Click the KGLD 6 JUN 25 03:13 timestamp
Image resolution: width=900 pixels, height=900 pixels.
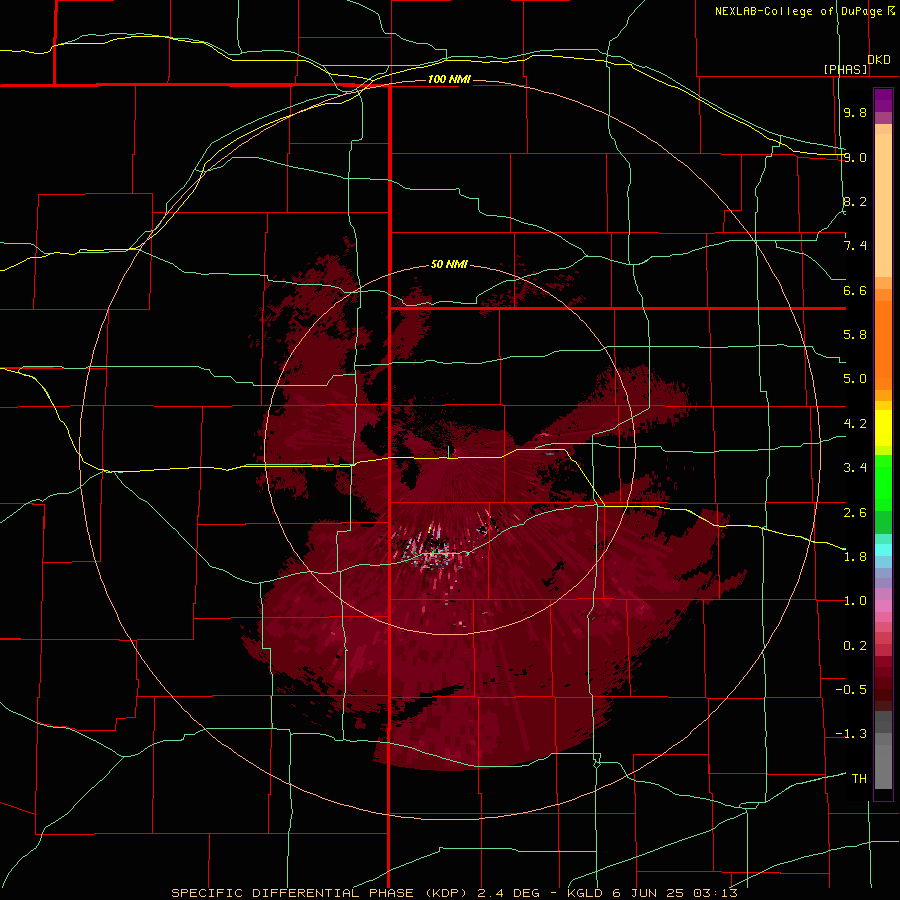(652, 893)
